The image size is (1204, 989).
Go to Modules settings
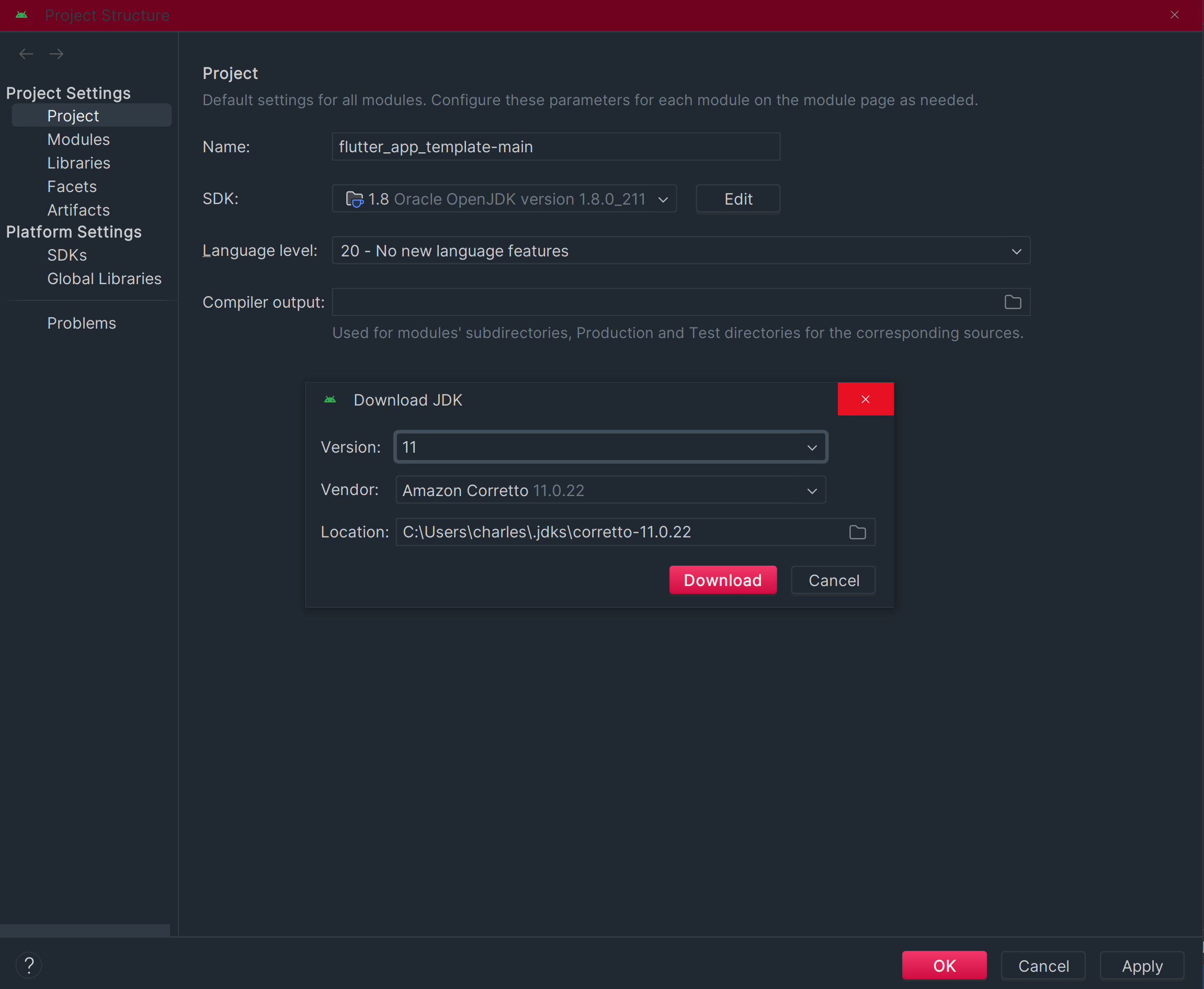click(x=78, y=140)
